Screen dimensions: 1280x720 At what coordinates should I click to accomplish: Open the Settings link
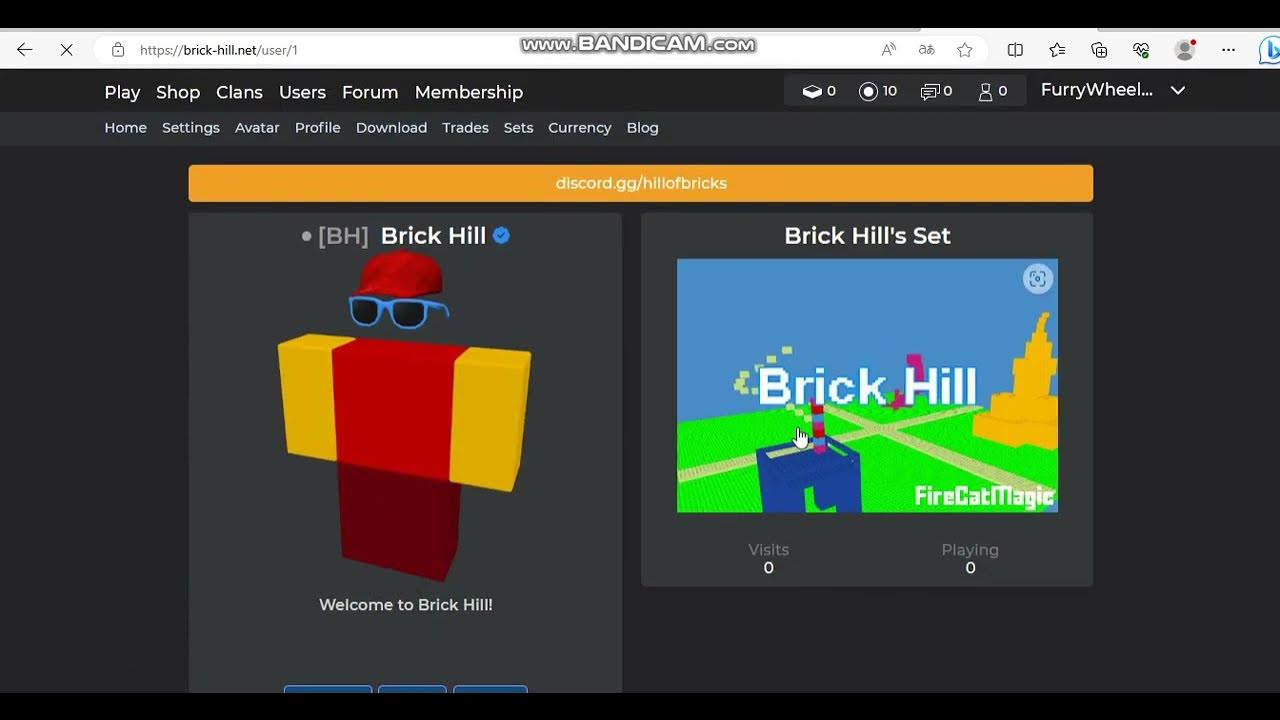pos(191,128)
